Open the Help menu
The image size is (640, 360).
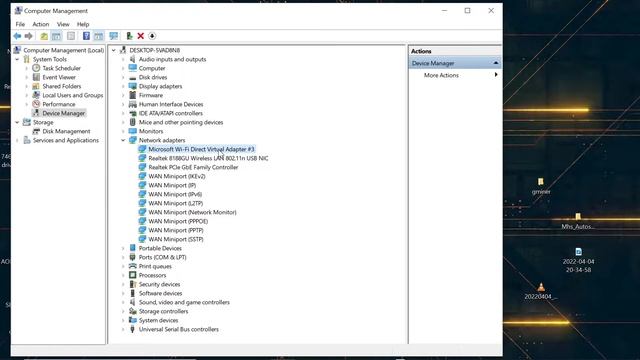(x=83, y=24)
